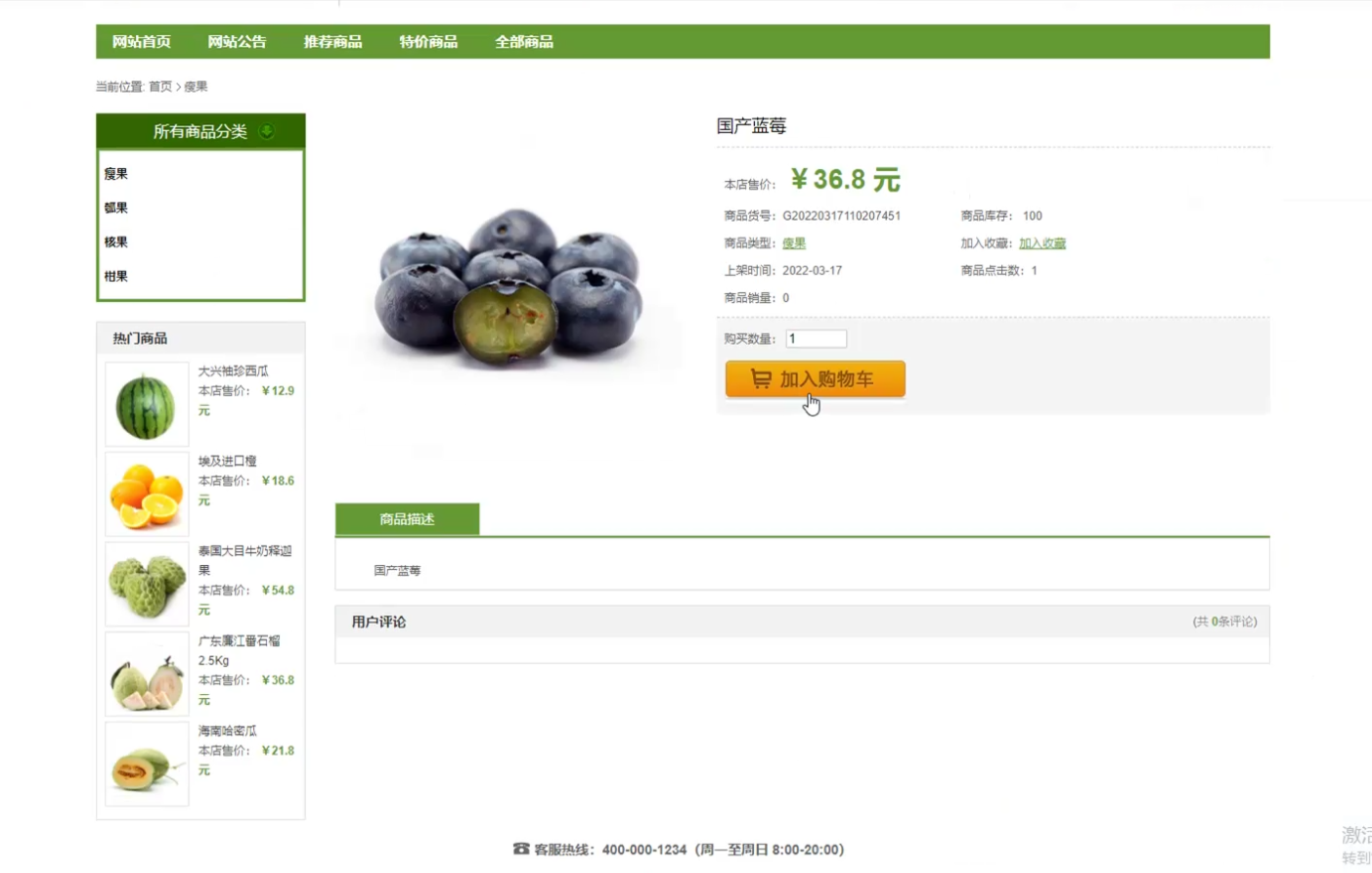Click the main blueberry product image

(x=509, y=287)
